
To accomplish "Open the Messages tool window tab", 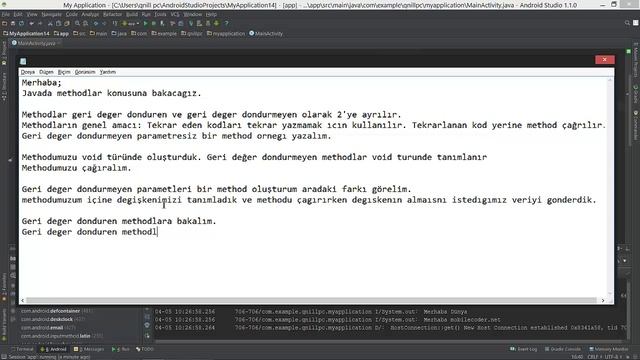I will [x=89, y=349].
